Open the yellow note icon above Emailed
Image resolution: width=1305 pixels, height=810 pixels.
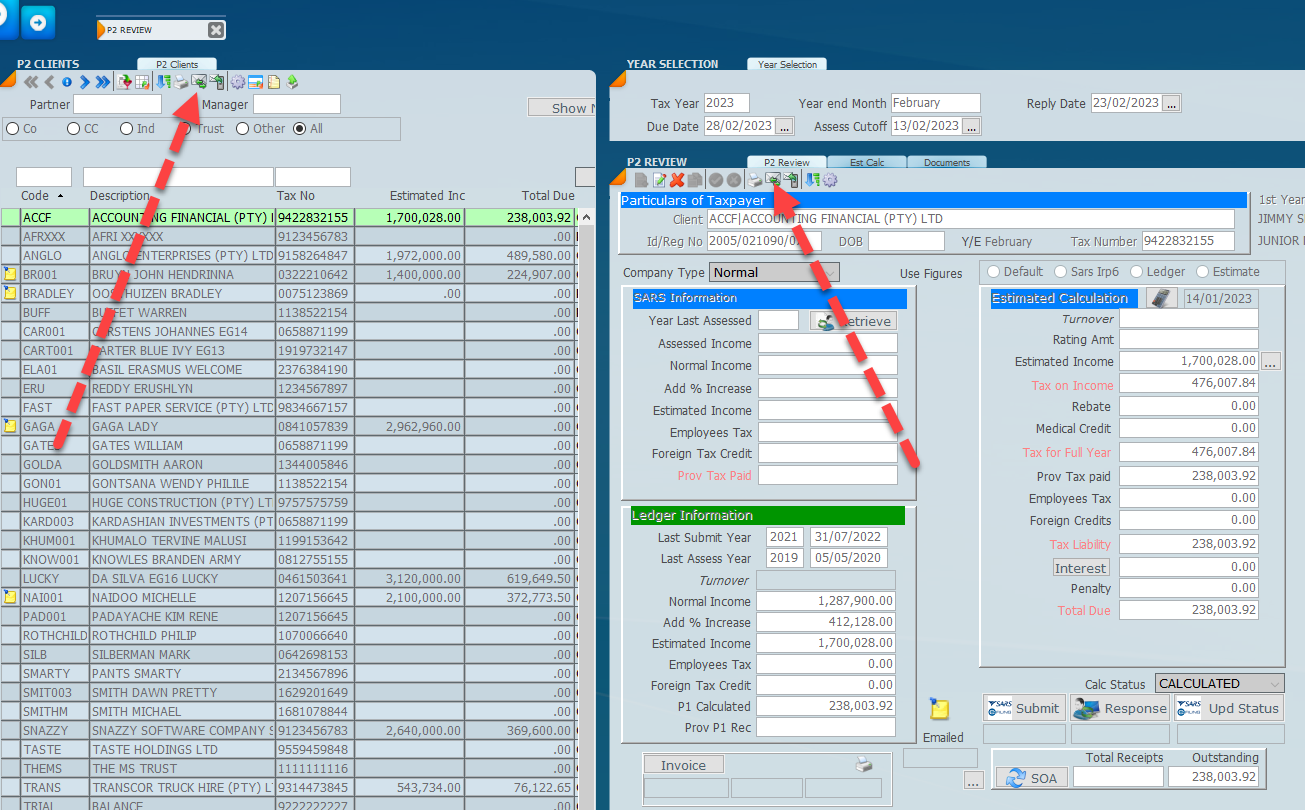(939, 710)
